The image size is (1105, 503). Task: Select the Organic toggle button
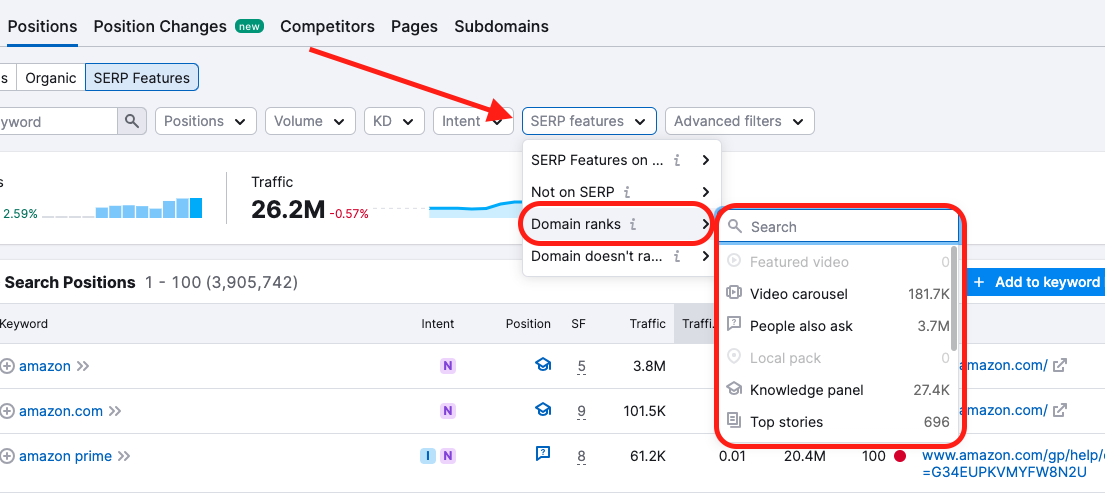[51, 77]
